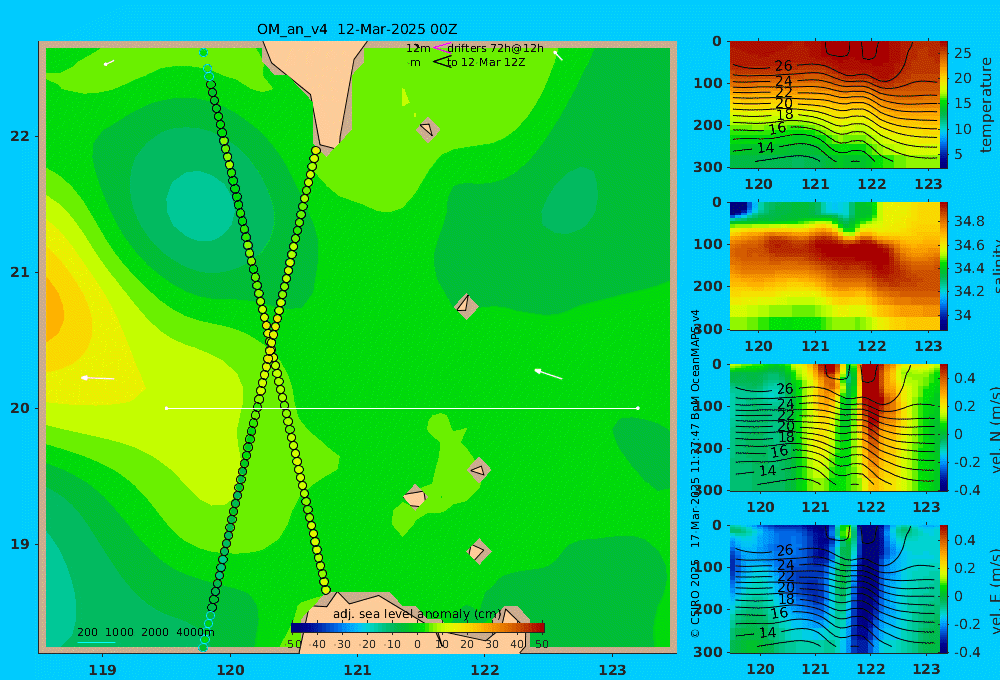Click the 'to 12 Mar 12Z' legend text
Screen dimensions: 1000x680
(x=486, y=63)
